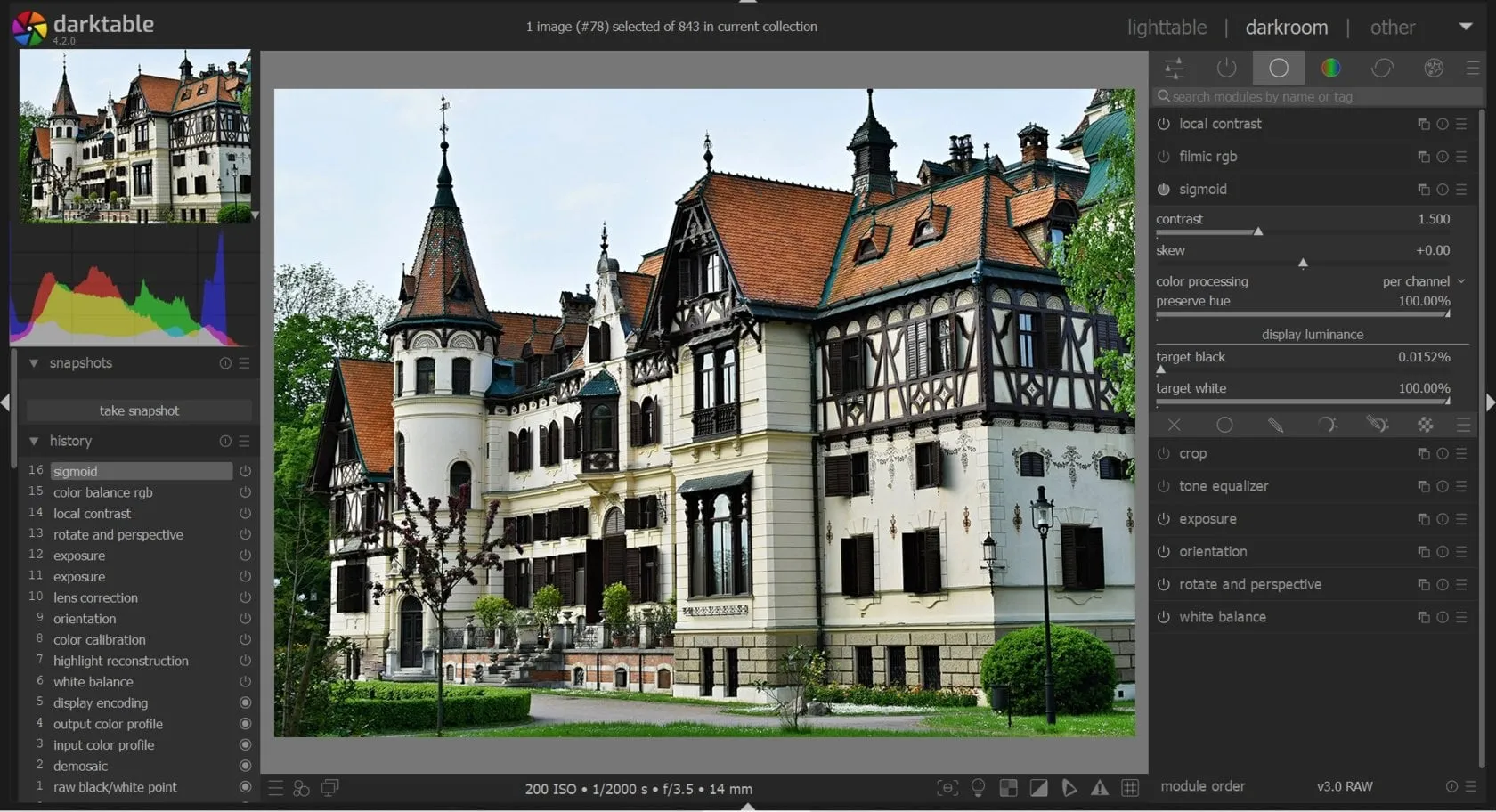Viewport: 1496px width, 812px height.
Task: Turn off the sigmoid module
Action: 1164,190
